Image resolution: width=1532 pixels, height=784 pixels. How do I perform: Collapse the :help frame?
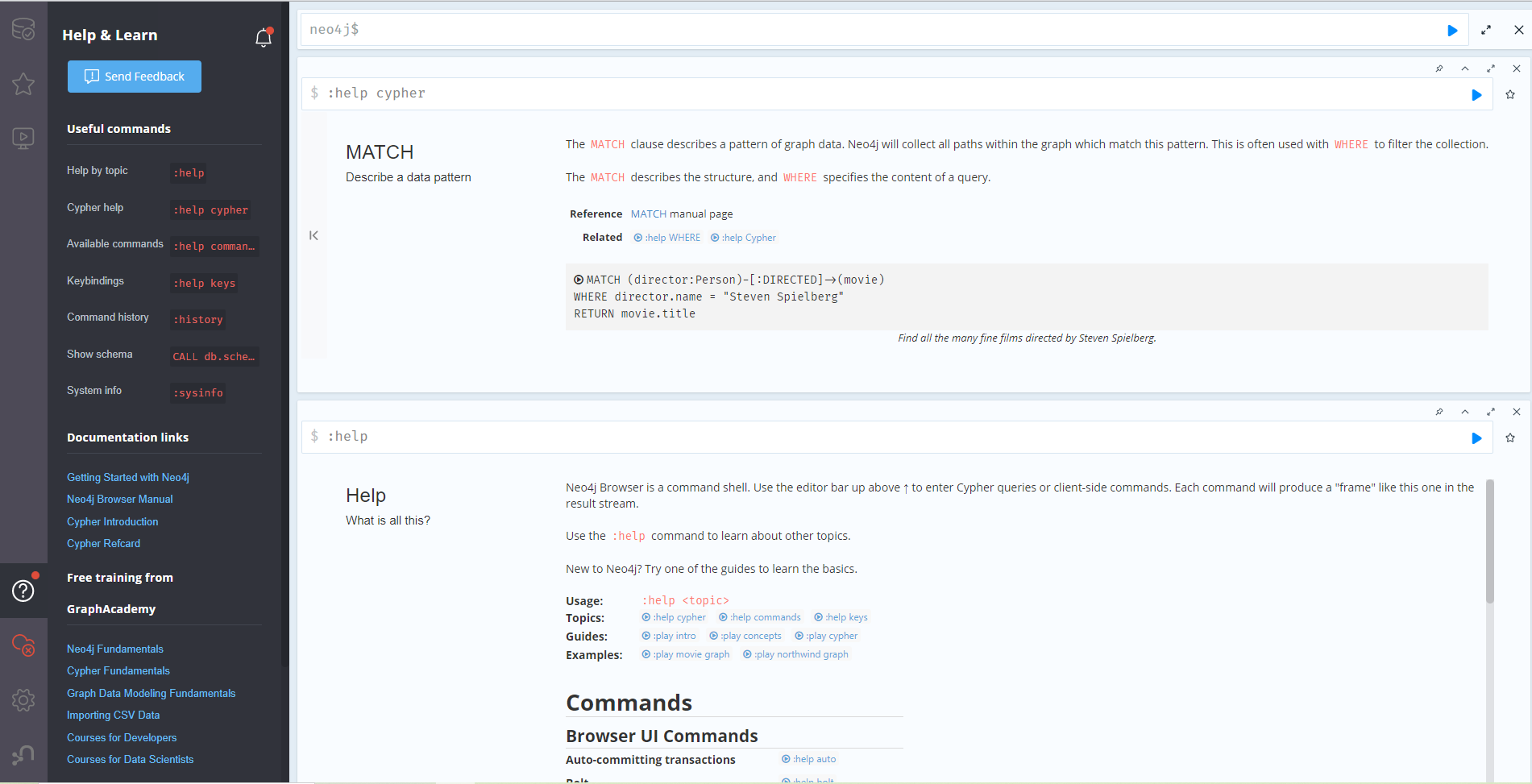click(x=1465, y=412)
